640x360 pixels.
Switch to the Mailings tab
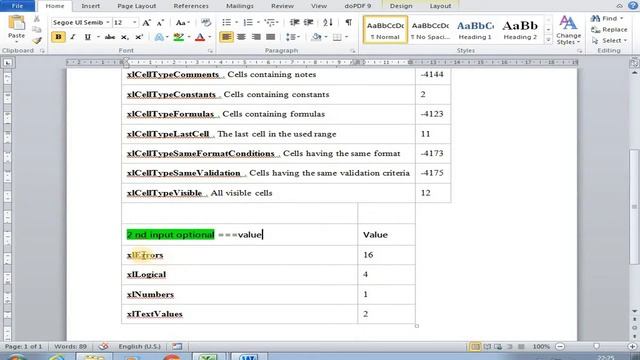point(240,6)
